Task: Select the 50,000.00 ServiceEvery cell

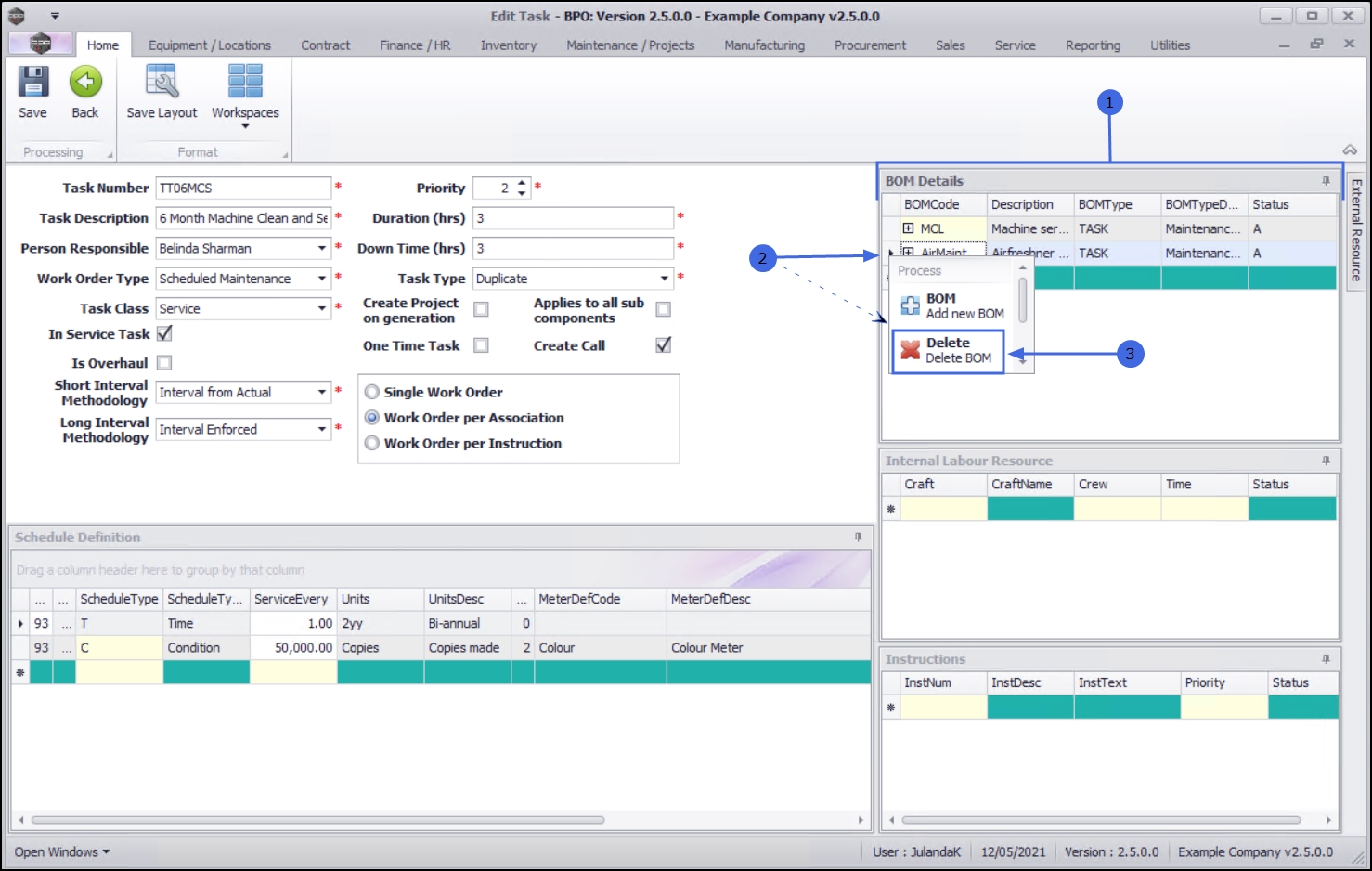Action: coord(293,648)
